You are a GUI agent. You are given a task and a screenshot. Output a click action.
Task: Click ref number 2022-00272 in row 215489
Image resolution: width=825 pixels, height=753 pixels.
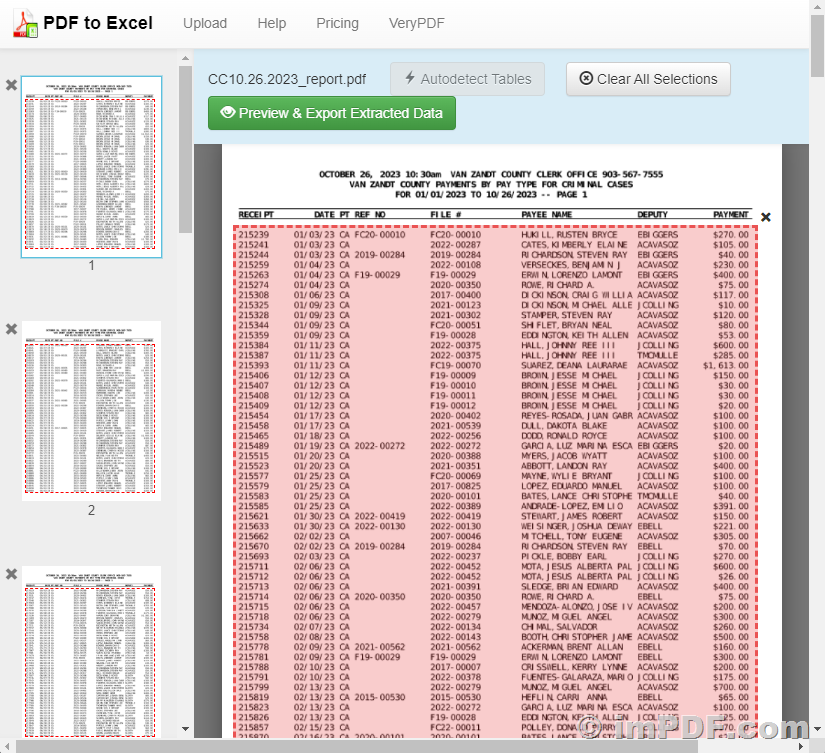[x=380, y=446]
